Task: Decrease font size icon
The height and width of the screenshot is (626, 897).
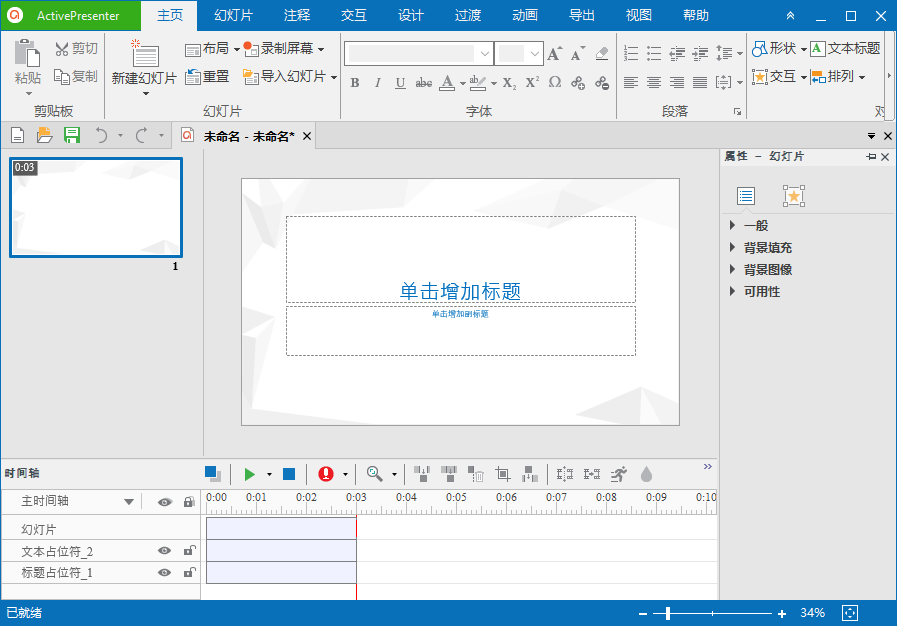Action: 578,54
